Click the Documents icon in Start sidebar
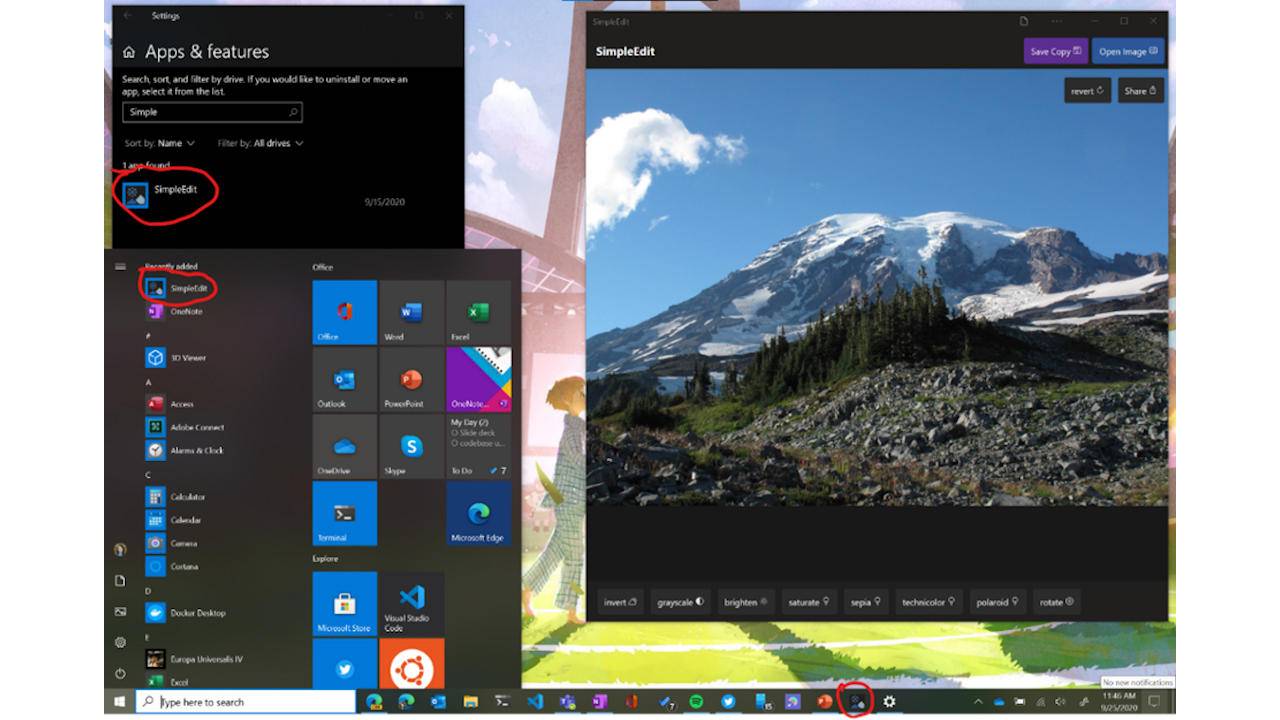Screen dimensions: 1280x720 (120, 580)
